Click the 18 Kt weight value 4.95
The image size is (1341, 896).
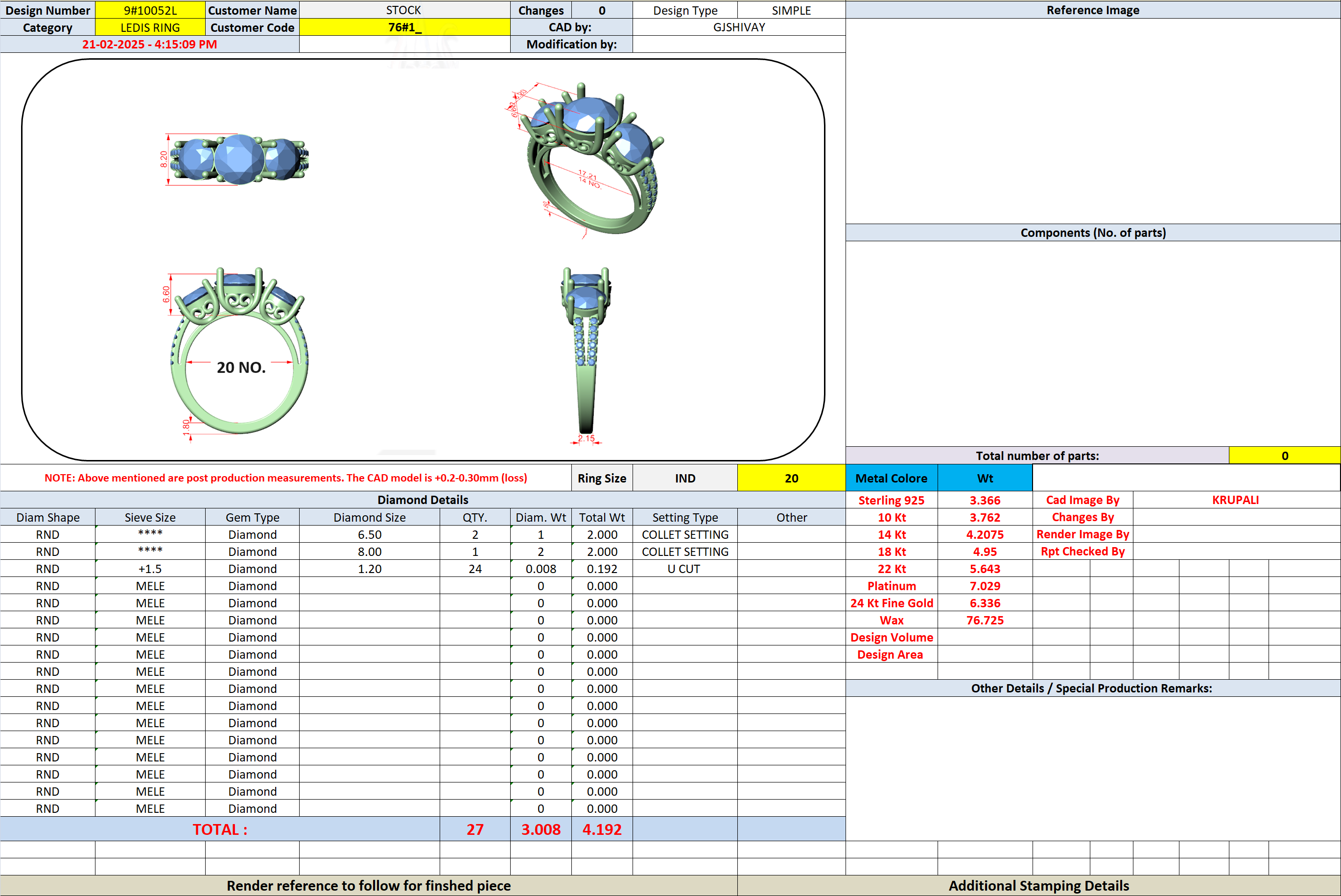(x=985, y=551)
